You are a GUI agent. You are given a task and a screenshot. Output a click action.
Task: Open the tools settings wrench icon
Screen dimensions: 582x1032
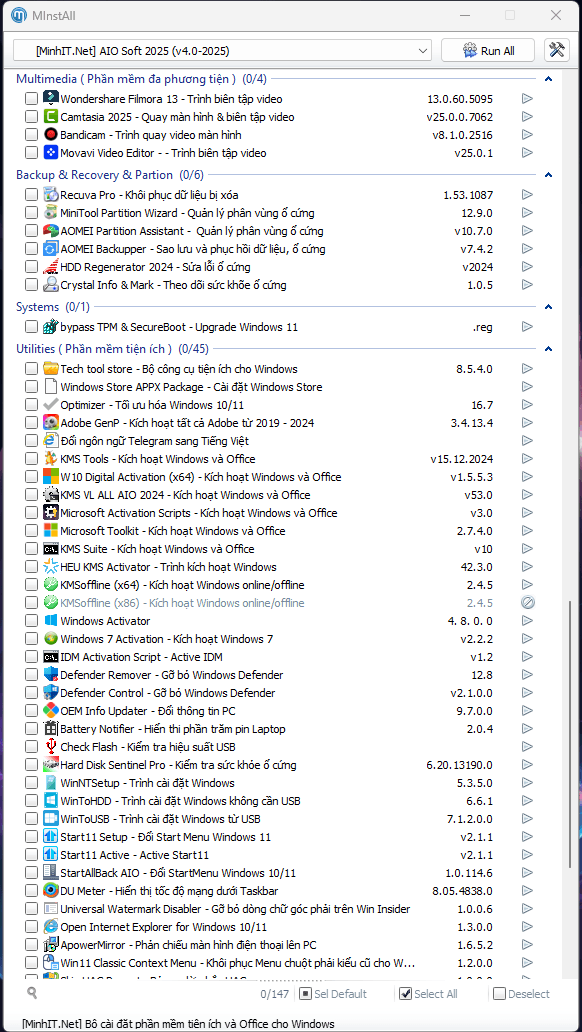(x=557, y=50)
